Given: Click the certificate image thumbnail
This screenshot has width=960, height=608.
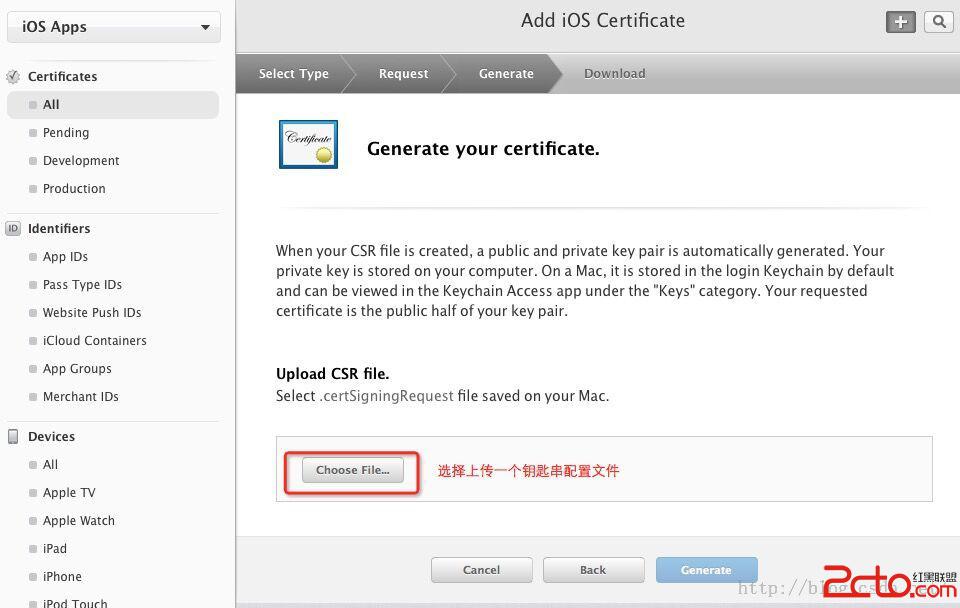Looking at the screenshot, I should pos(309,144).
